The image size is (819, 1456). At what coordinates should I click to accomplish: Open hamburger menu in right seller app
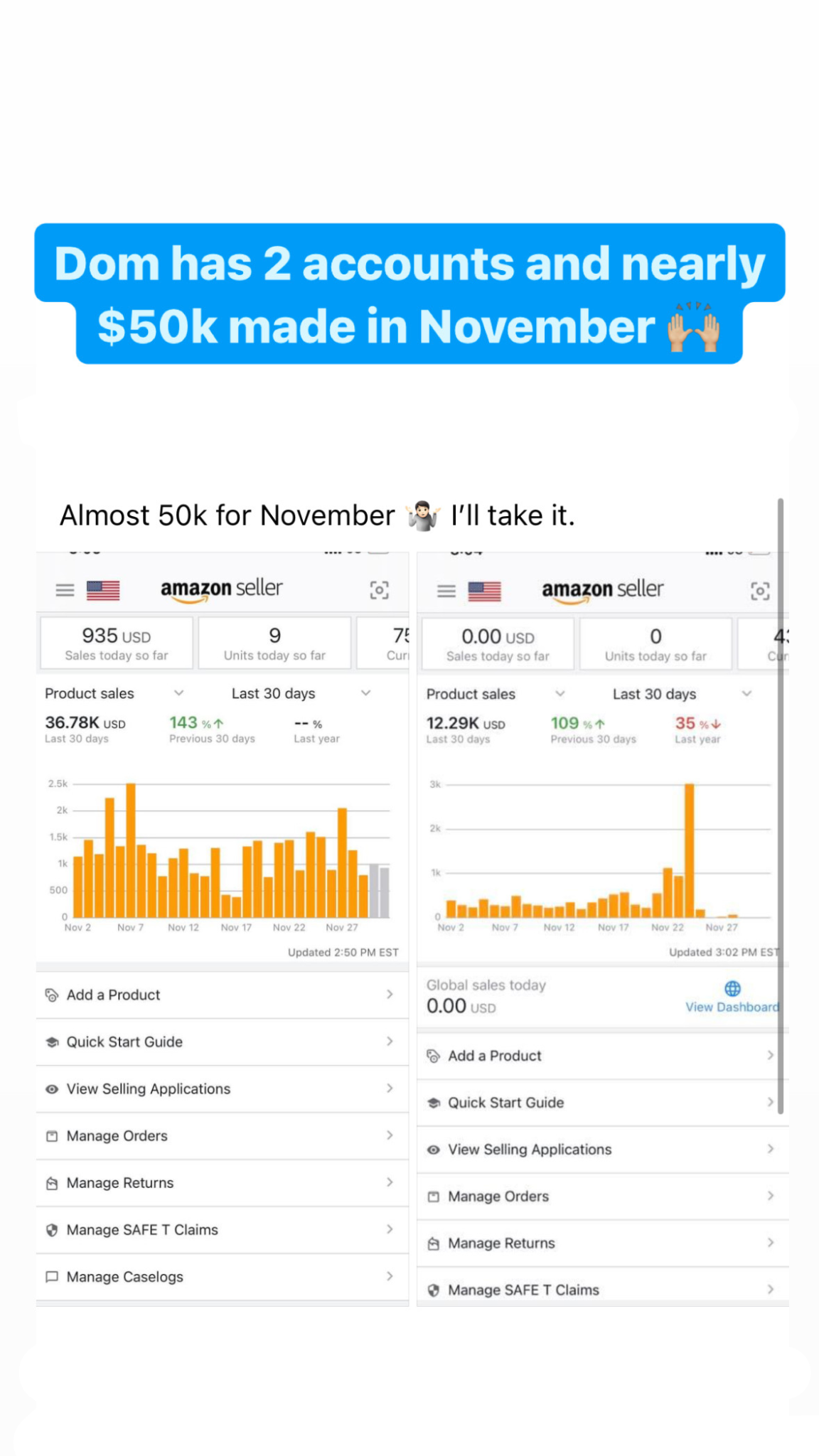coord(446,591)
